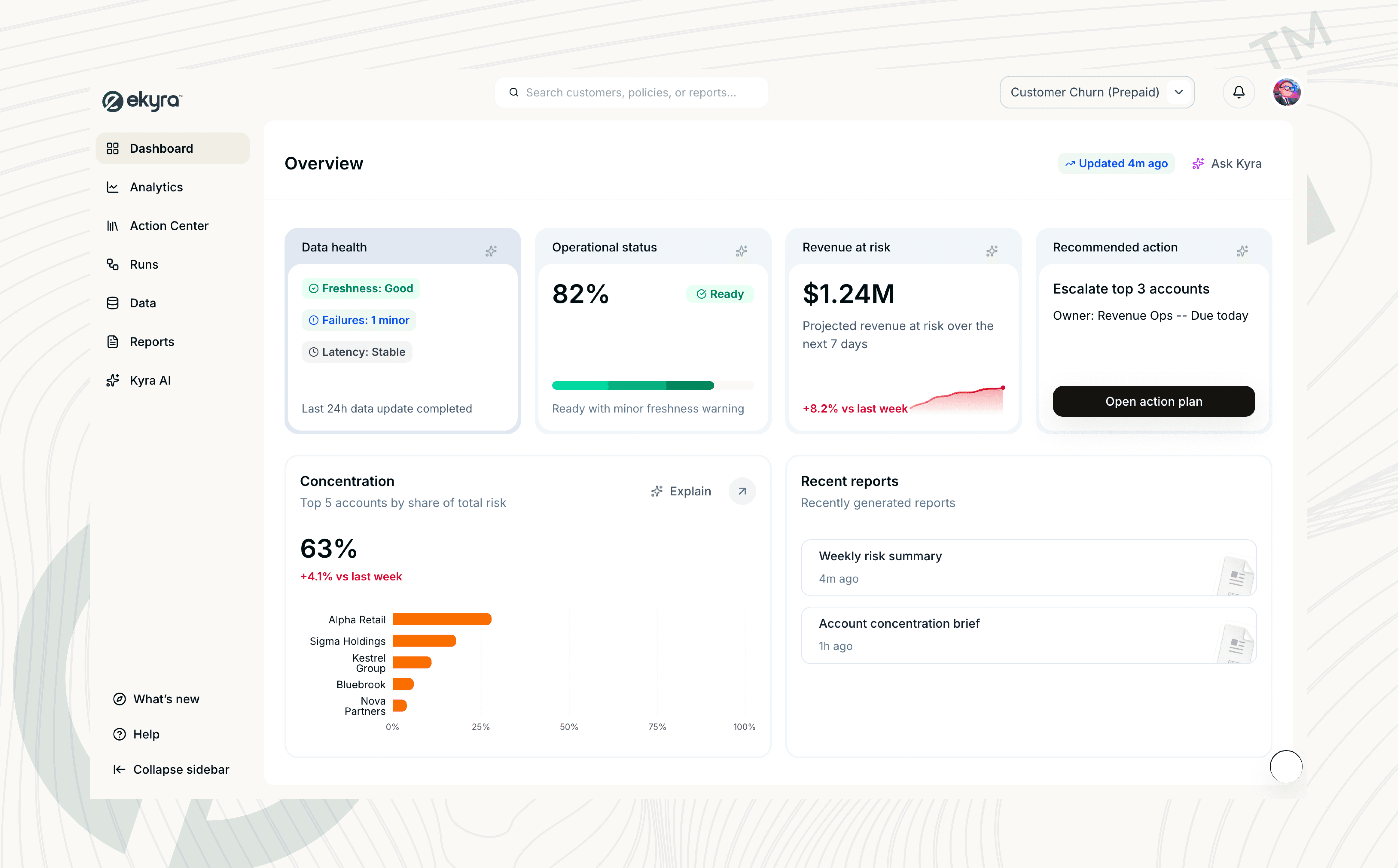
Task: Click Open action plan button
Action: [x=1153, y=401]
